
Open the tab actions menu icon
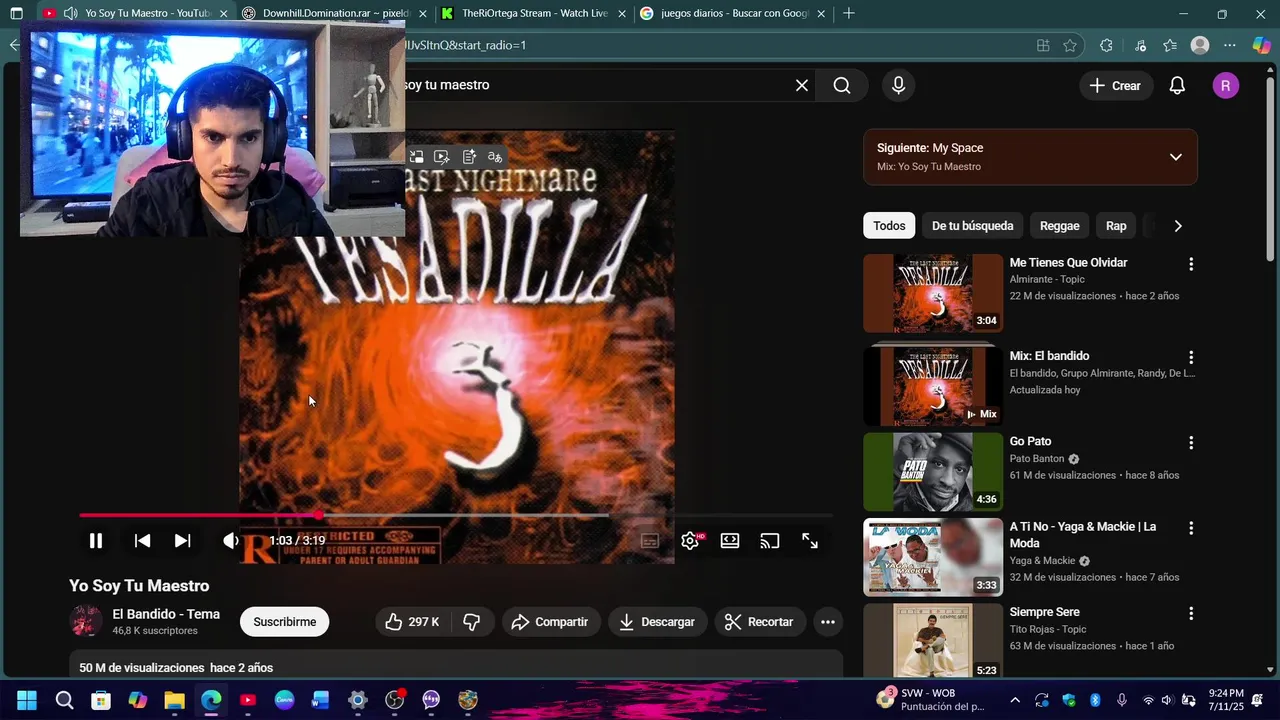tap(16, 14)
